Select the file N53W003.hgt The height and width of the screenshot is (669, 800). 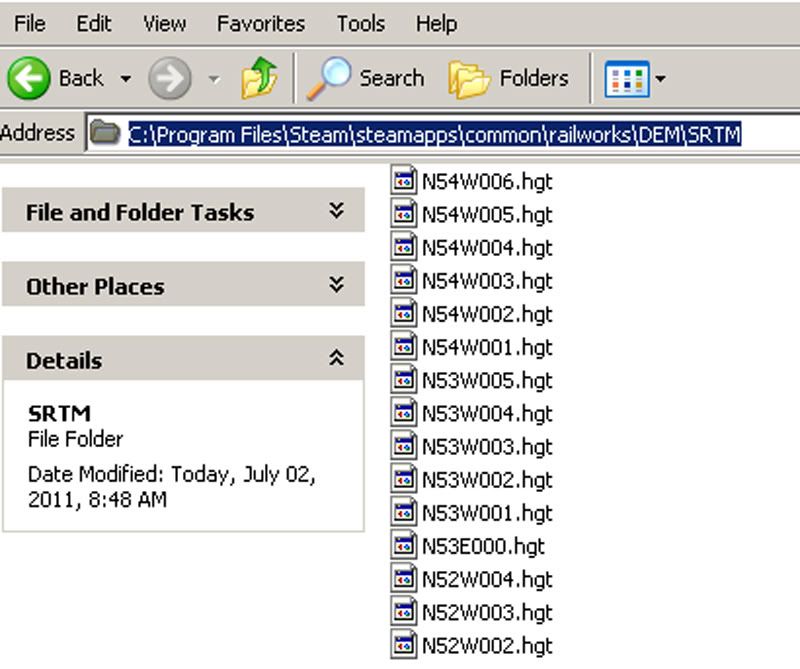(x=486, y=446)
